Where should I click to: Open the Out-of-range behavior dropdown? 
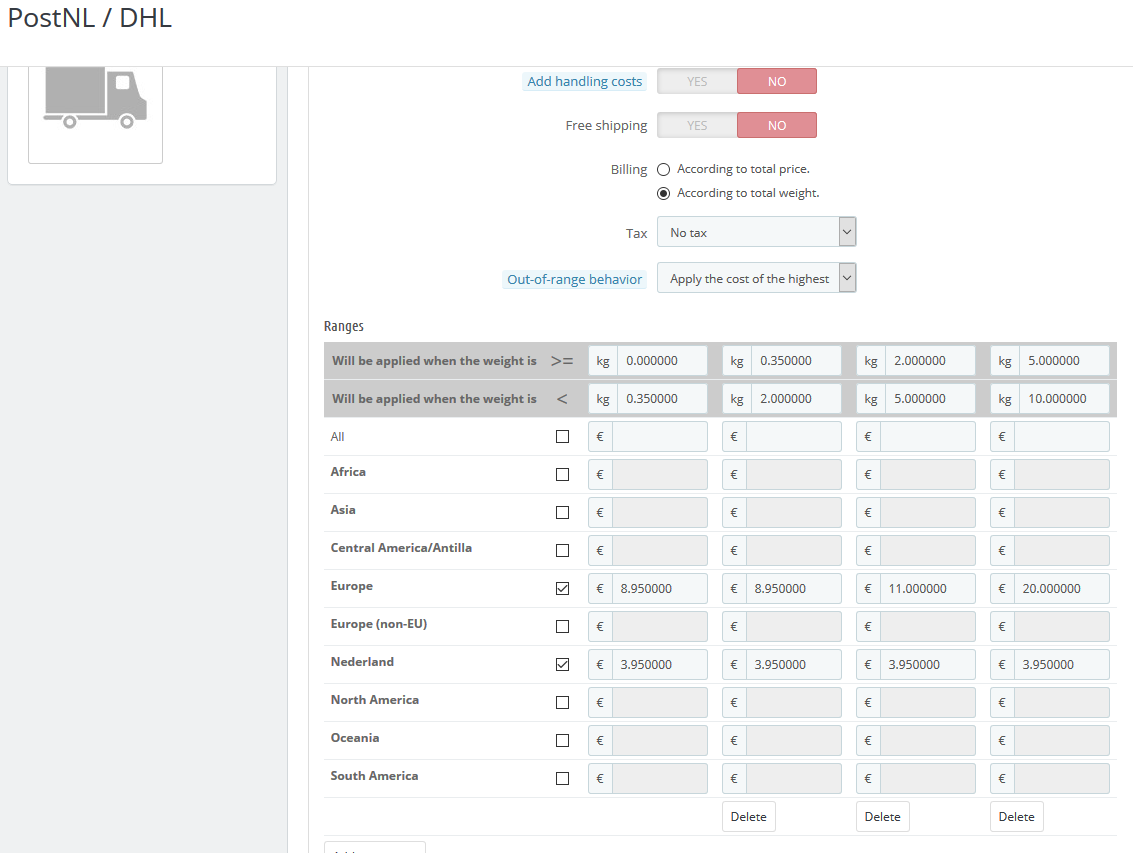(756, 279)
